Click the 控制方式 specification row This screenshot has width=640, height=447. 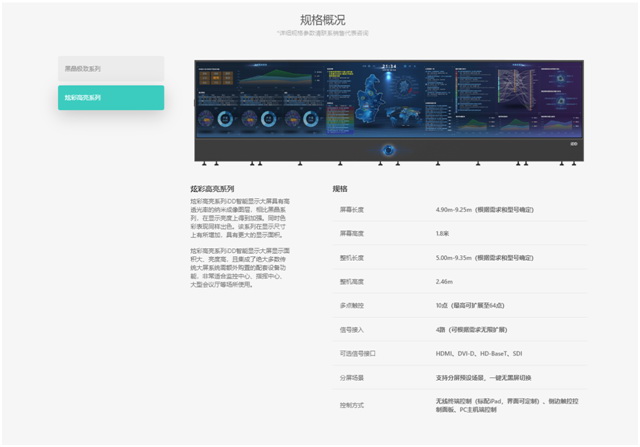[458, 403]
